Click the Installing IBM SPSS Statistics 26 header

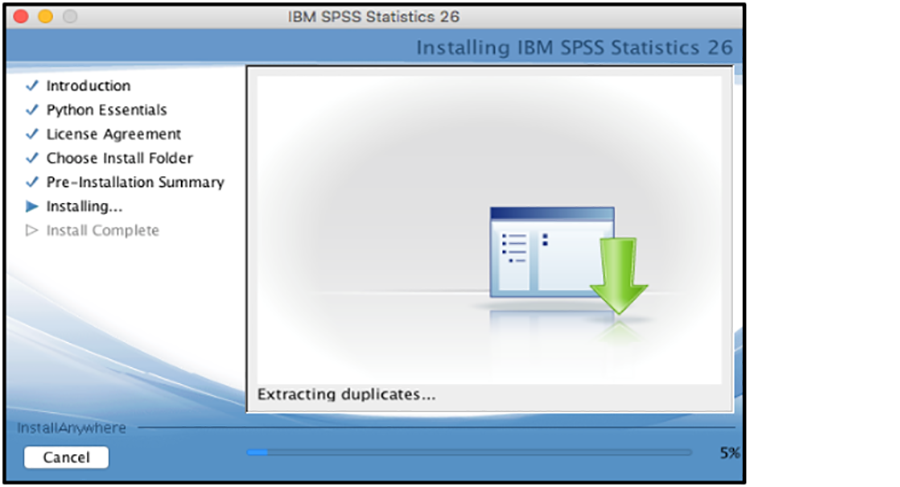pyautogui.click(x=575, y=47)
